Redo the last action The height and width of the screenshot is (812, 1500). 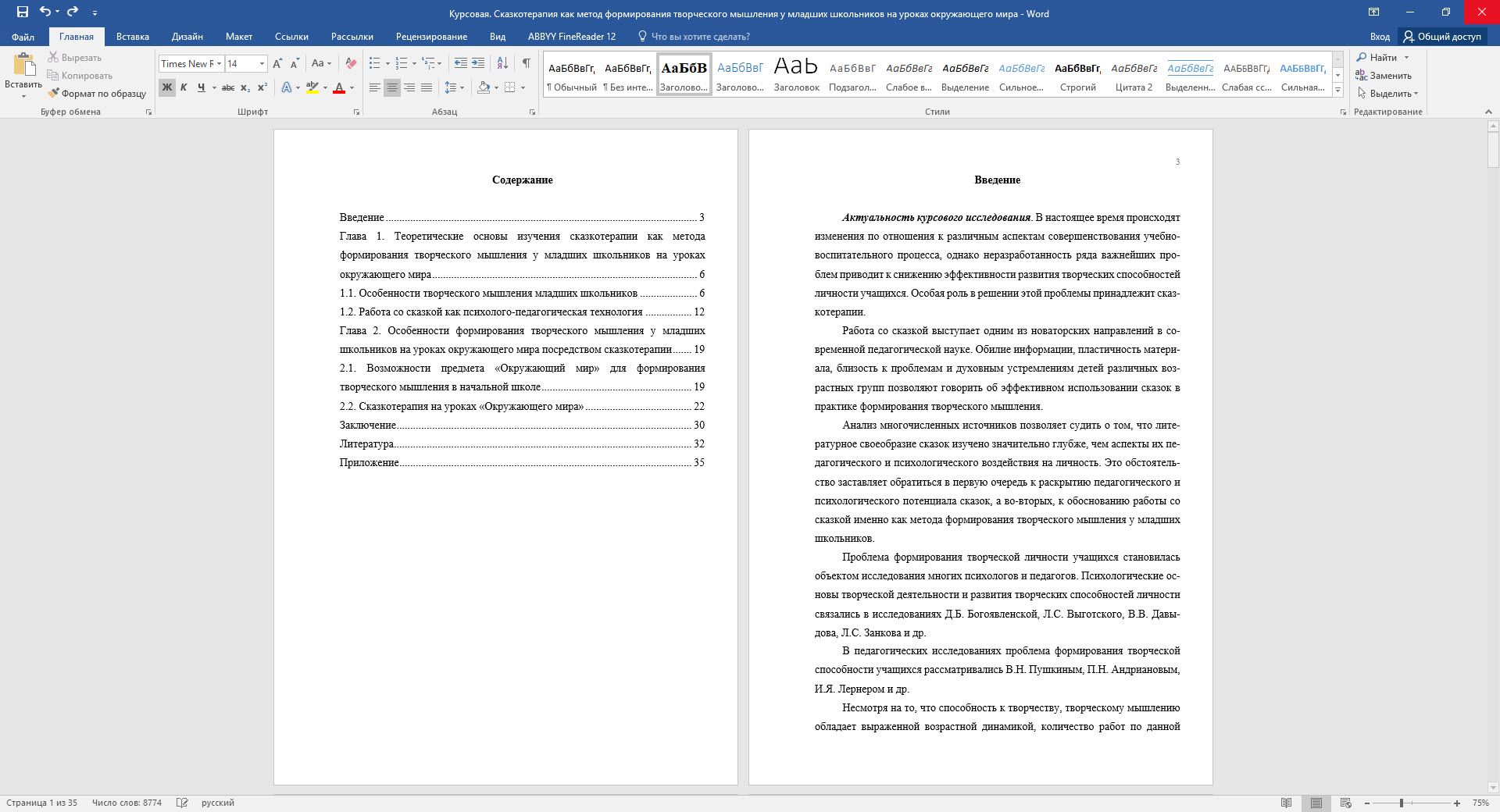pyautogui.click(x=73, y=12)
